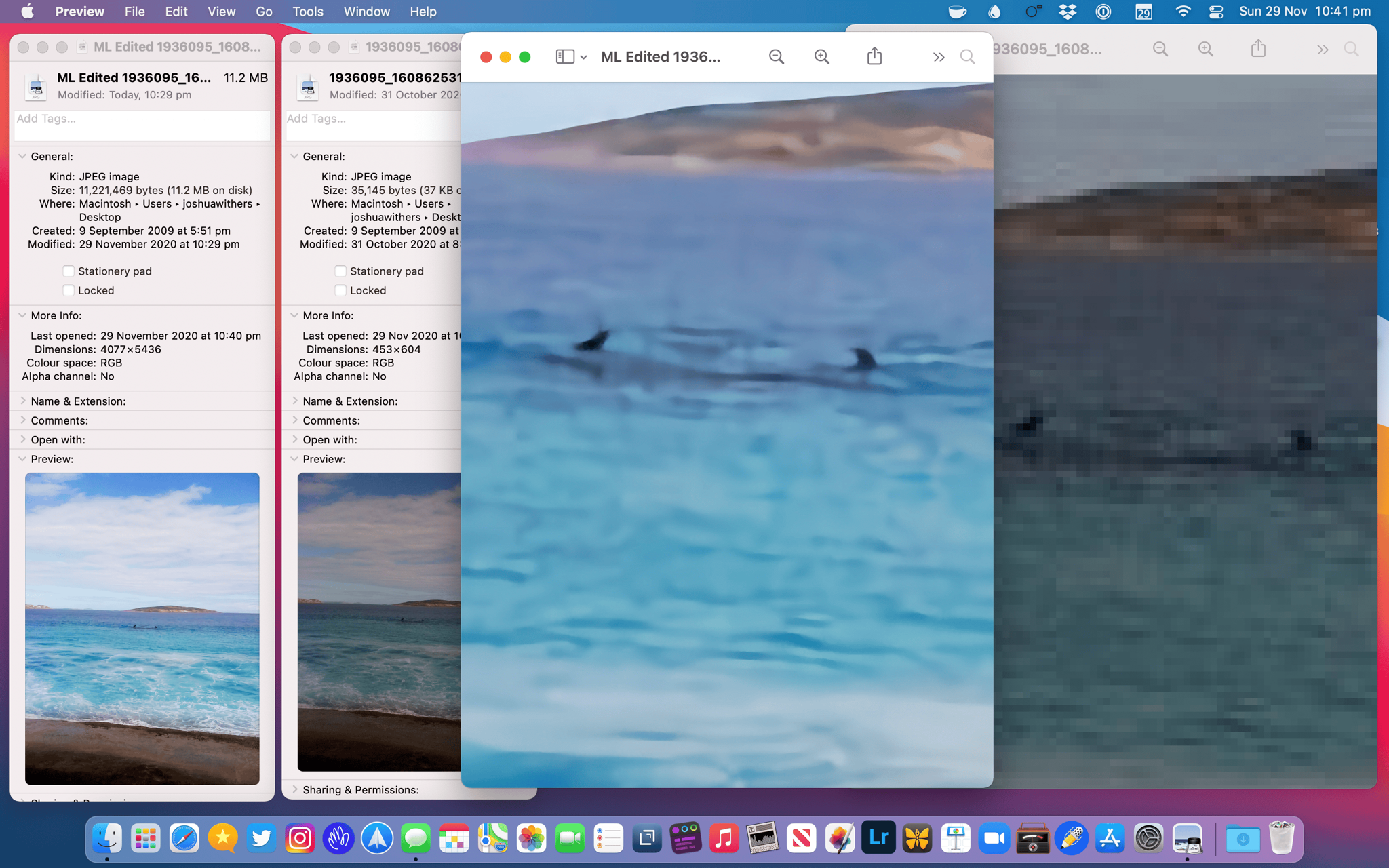Expand Name & Extension in ML Edited info
This screenshot has width=1389, height=868.
(22, 401)
